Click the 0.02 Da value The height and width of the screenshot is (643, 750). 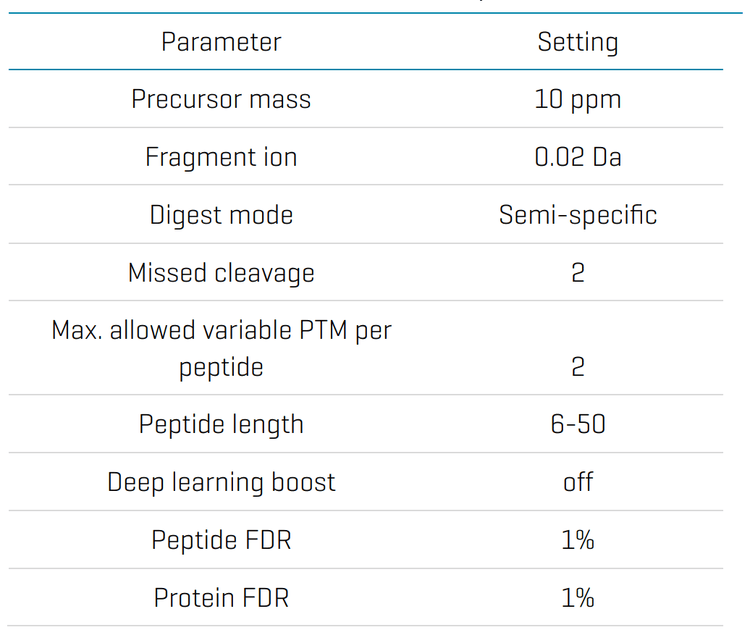click(578, 157)
